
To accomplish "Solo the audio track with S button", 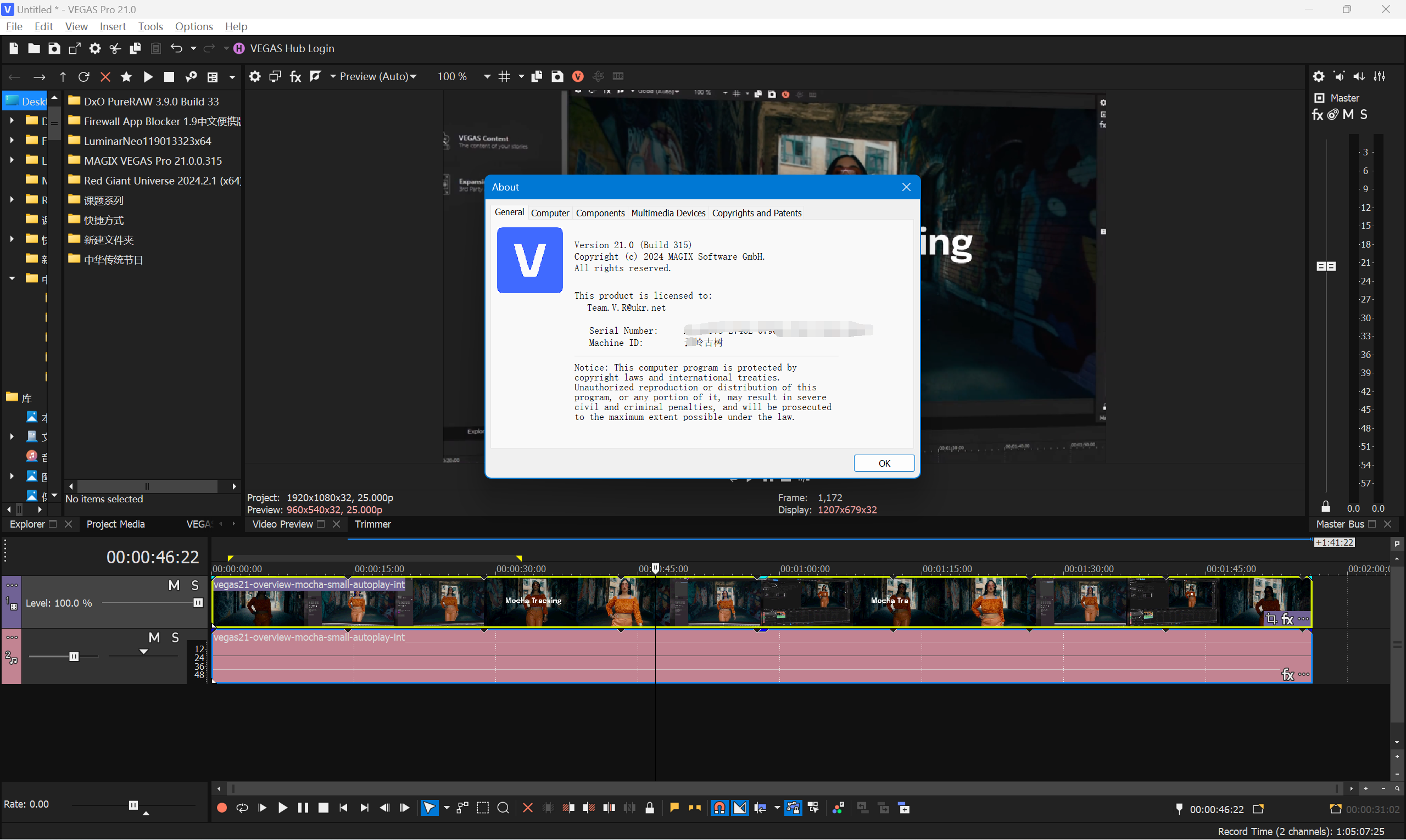I will [175, 638].
